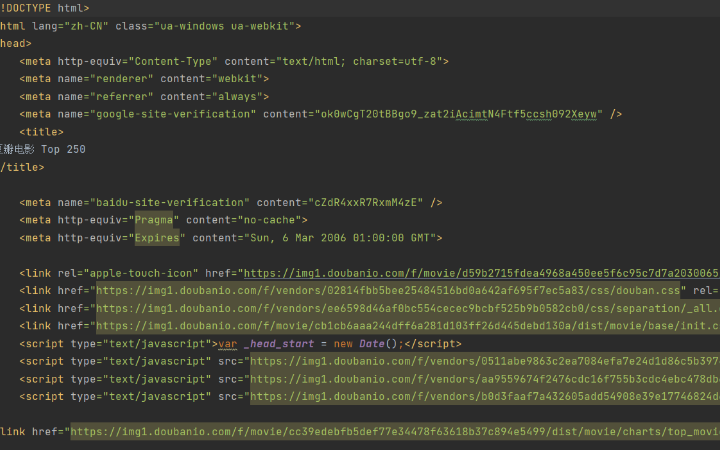
Task: Click the closing /title> tag
Action: 22,168
